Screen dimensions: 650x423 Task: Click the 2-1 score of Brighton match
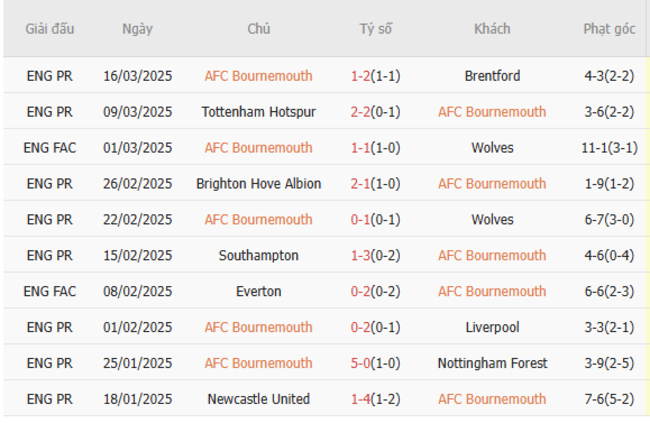361,184
